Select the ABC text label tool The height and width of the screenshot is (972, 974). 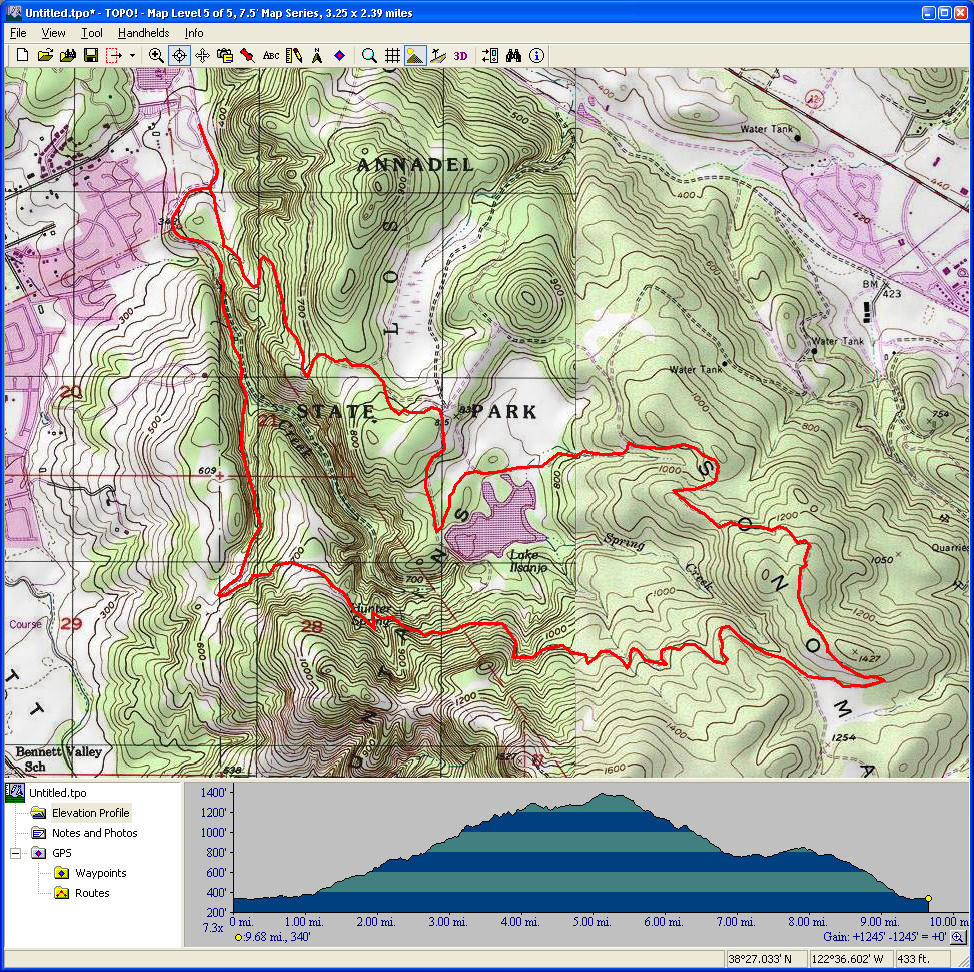coord(271,56)
